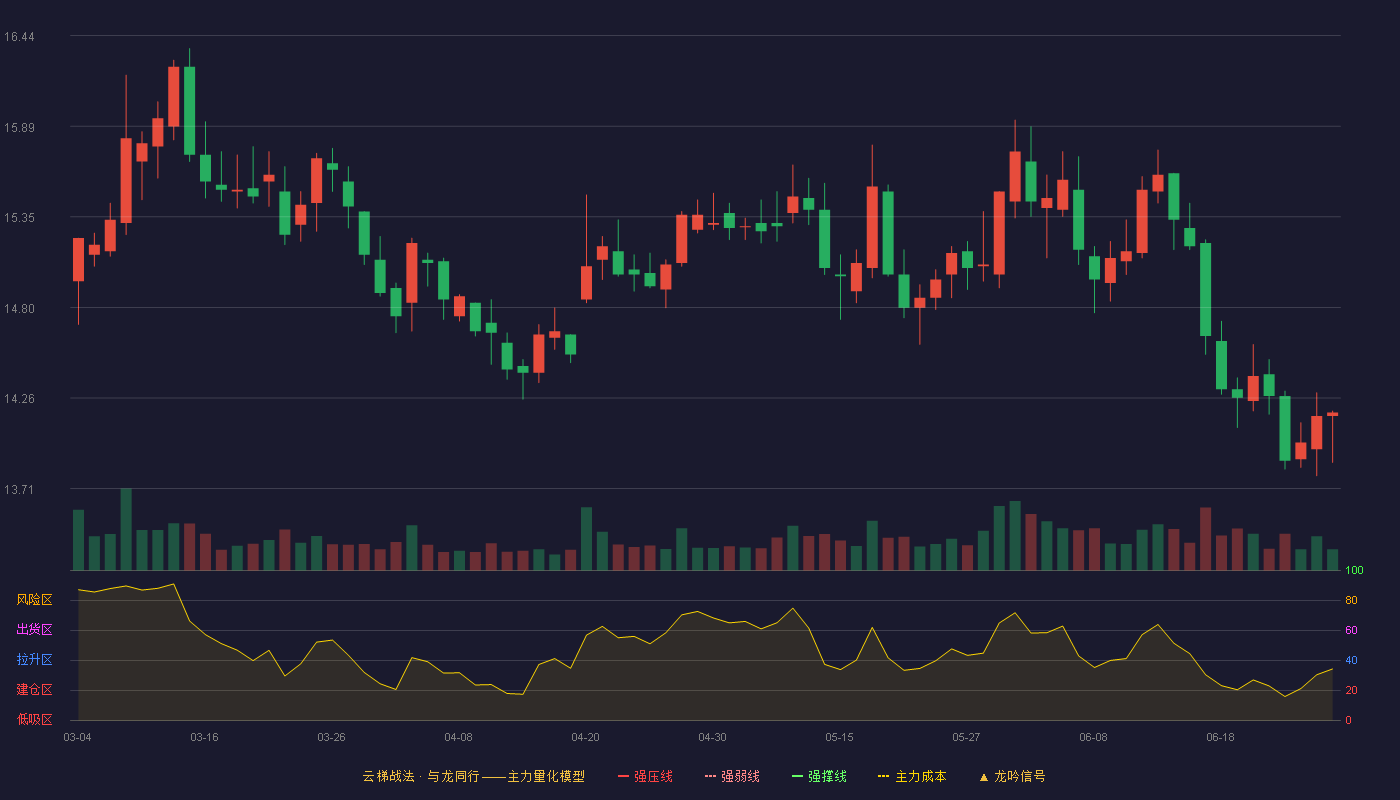Click the tallest volume bar near the chart start
This screenshot has width=1400, height=800.
click(x=126, y=530)
